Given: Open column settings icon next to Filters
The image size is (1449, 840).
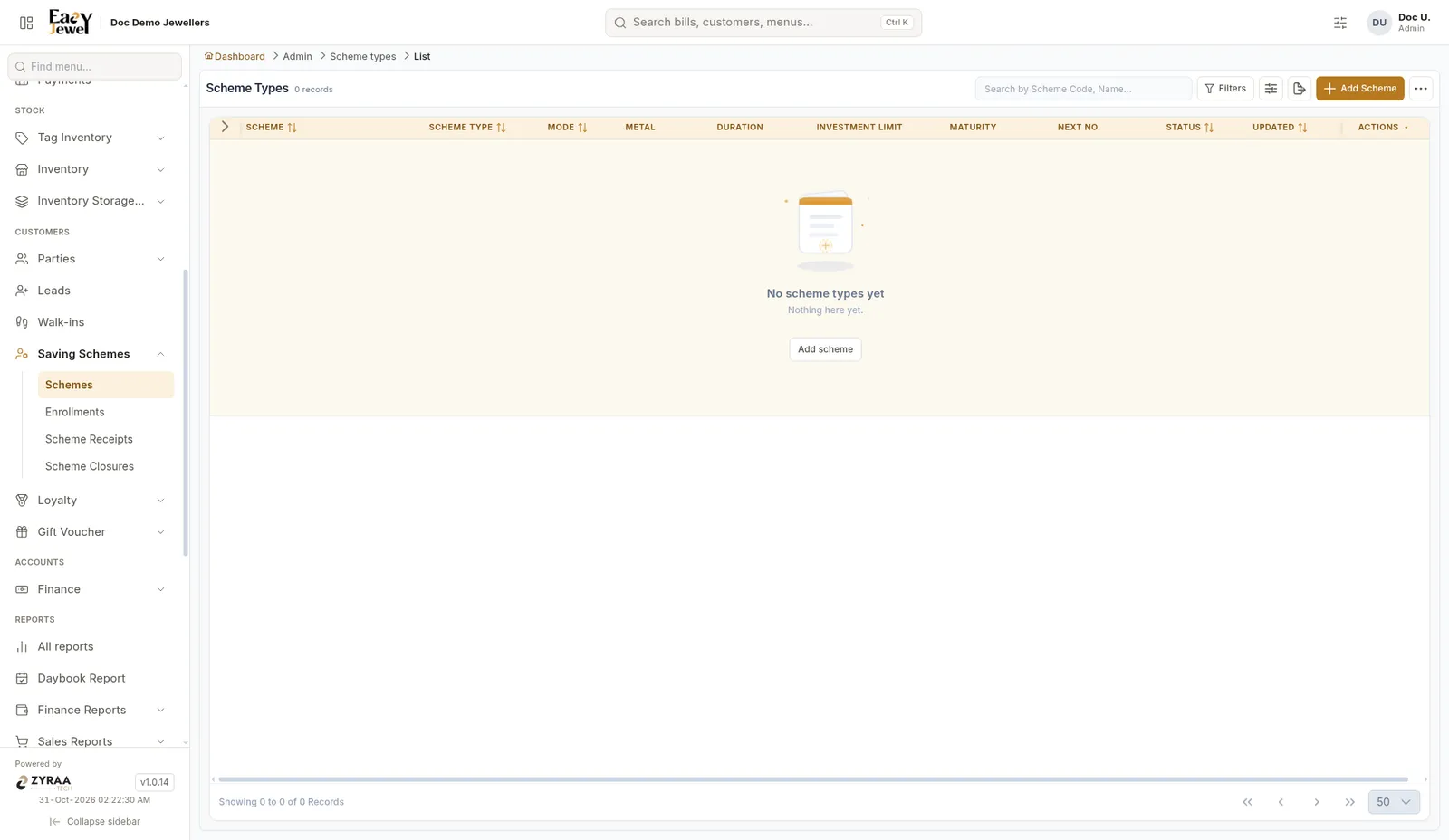Looking at the screenshot, I should point(1271,89).
